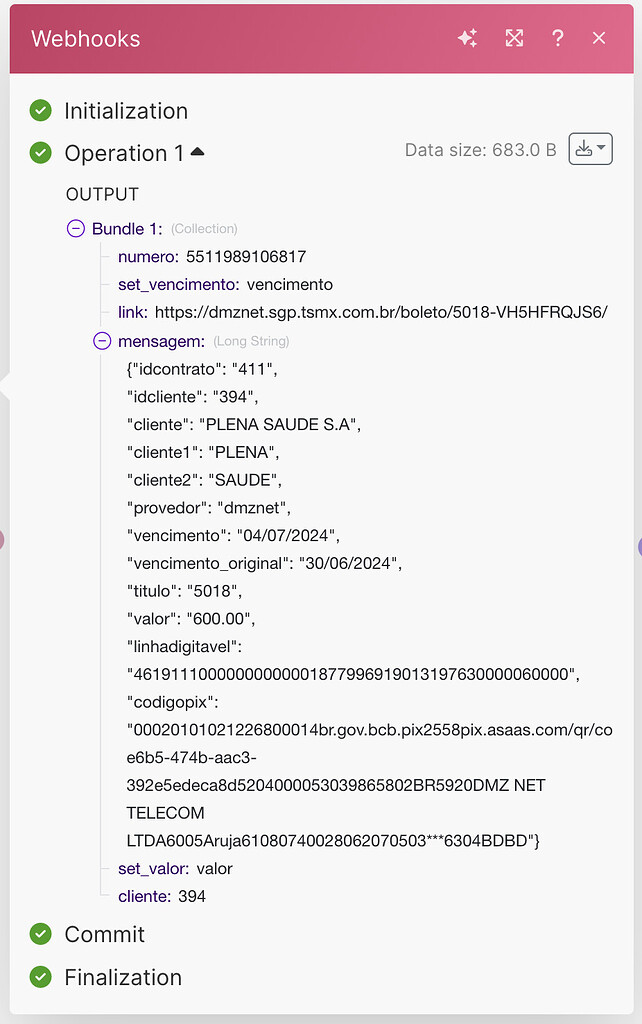
Task: Click the Webhooks title text
Action: 84,38
